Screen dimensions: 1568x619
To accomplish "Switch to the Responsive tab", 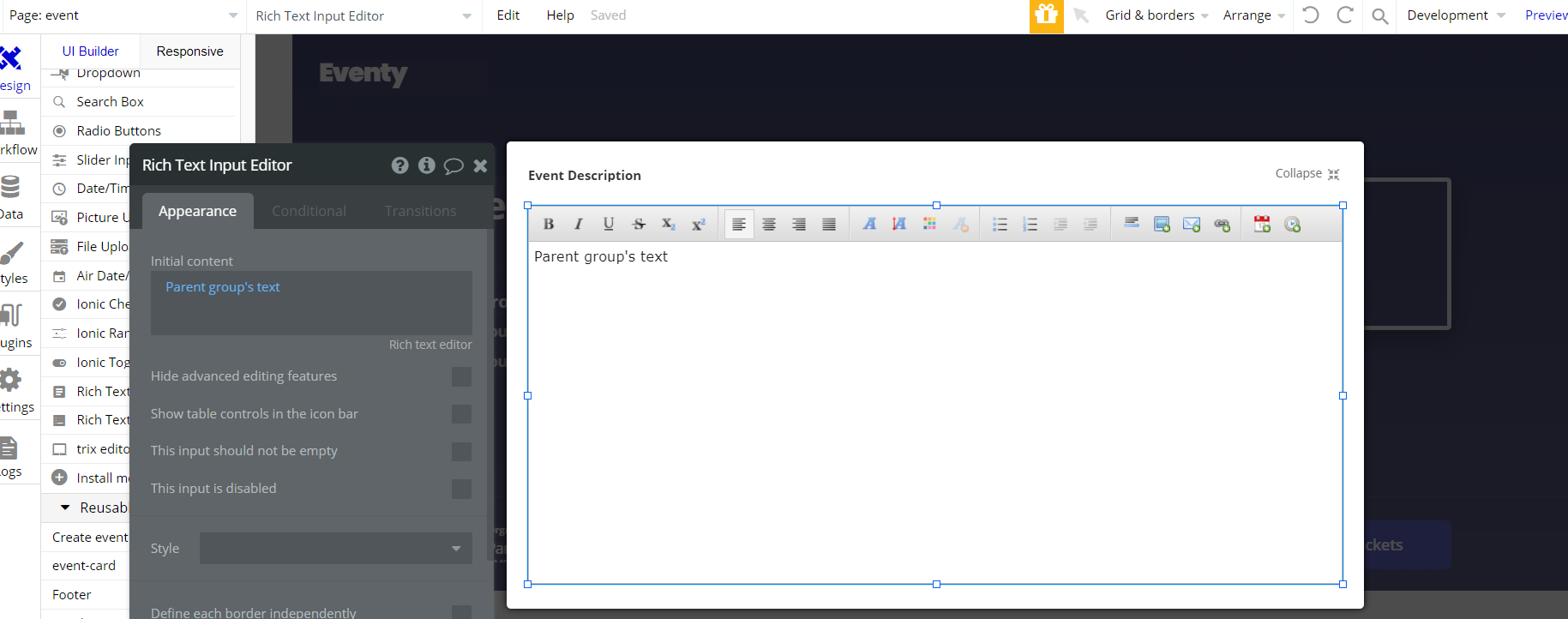I will (x=189, y=51).
